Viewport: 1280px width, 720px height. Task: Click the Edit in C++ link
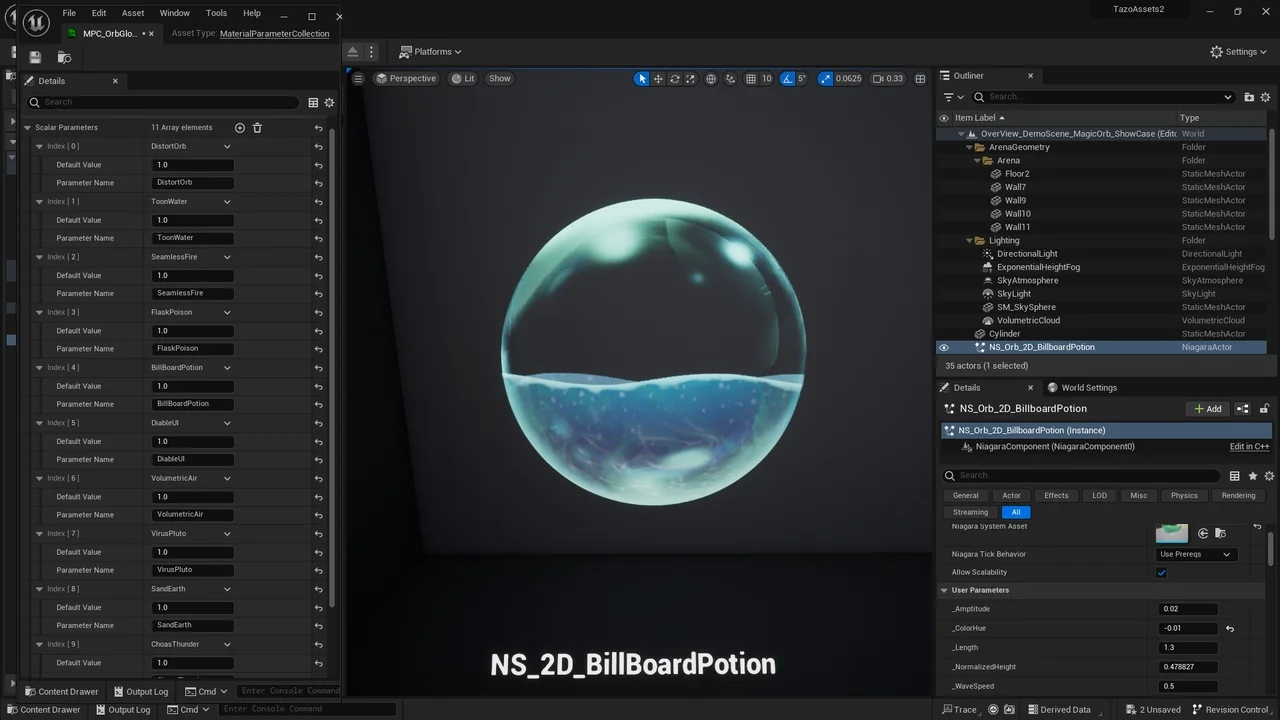(x=1248, y=446)
